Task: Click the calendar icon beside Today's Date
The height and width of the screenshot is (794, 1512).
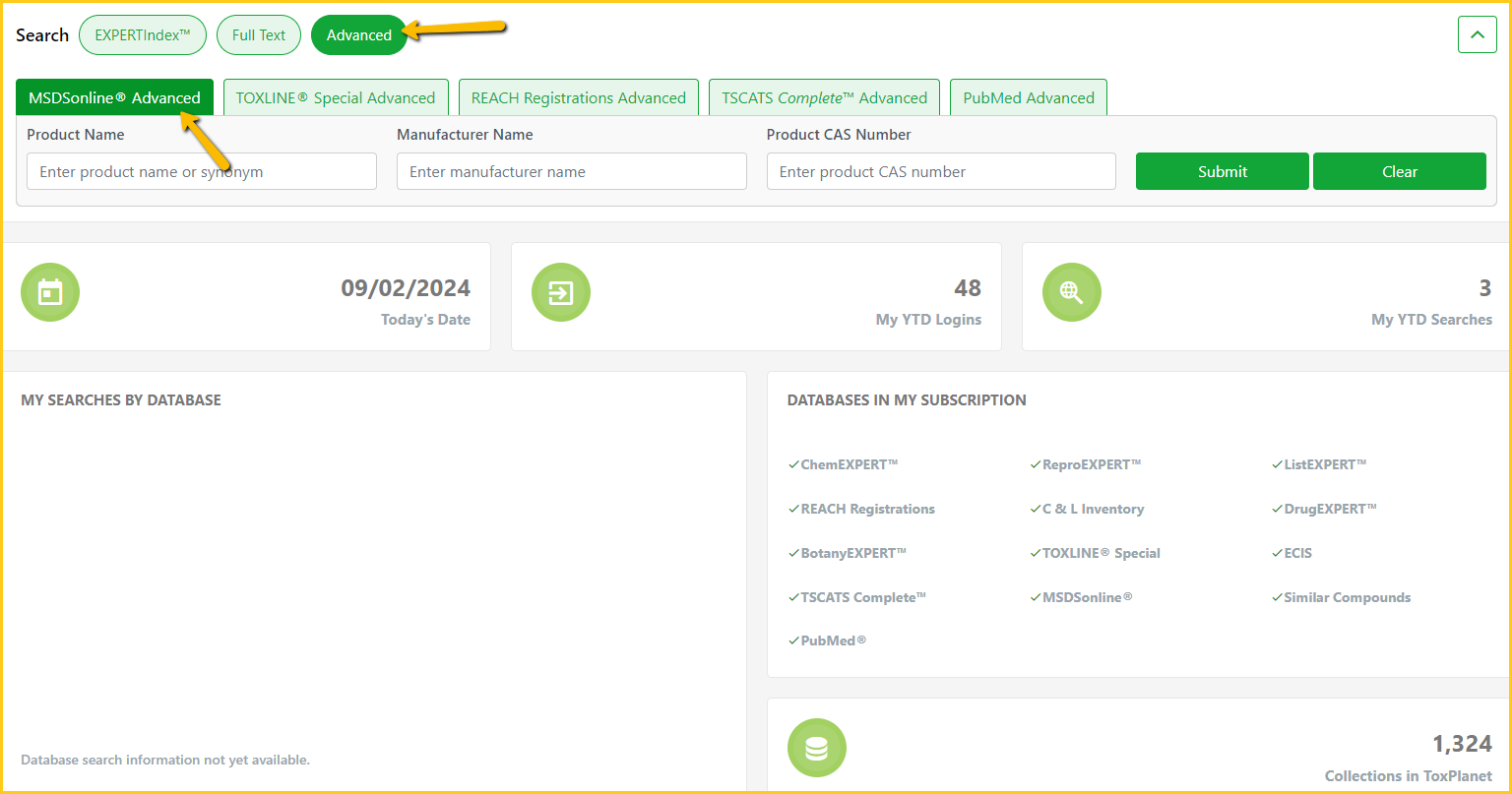Action: pyautogui.click(x=50, y=292)
